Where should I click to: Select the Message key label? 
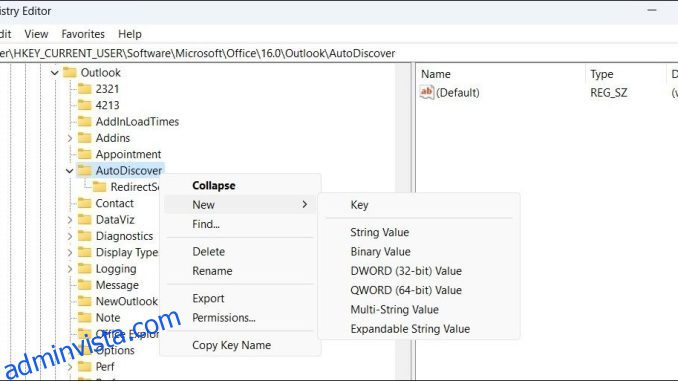[117, 285]
